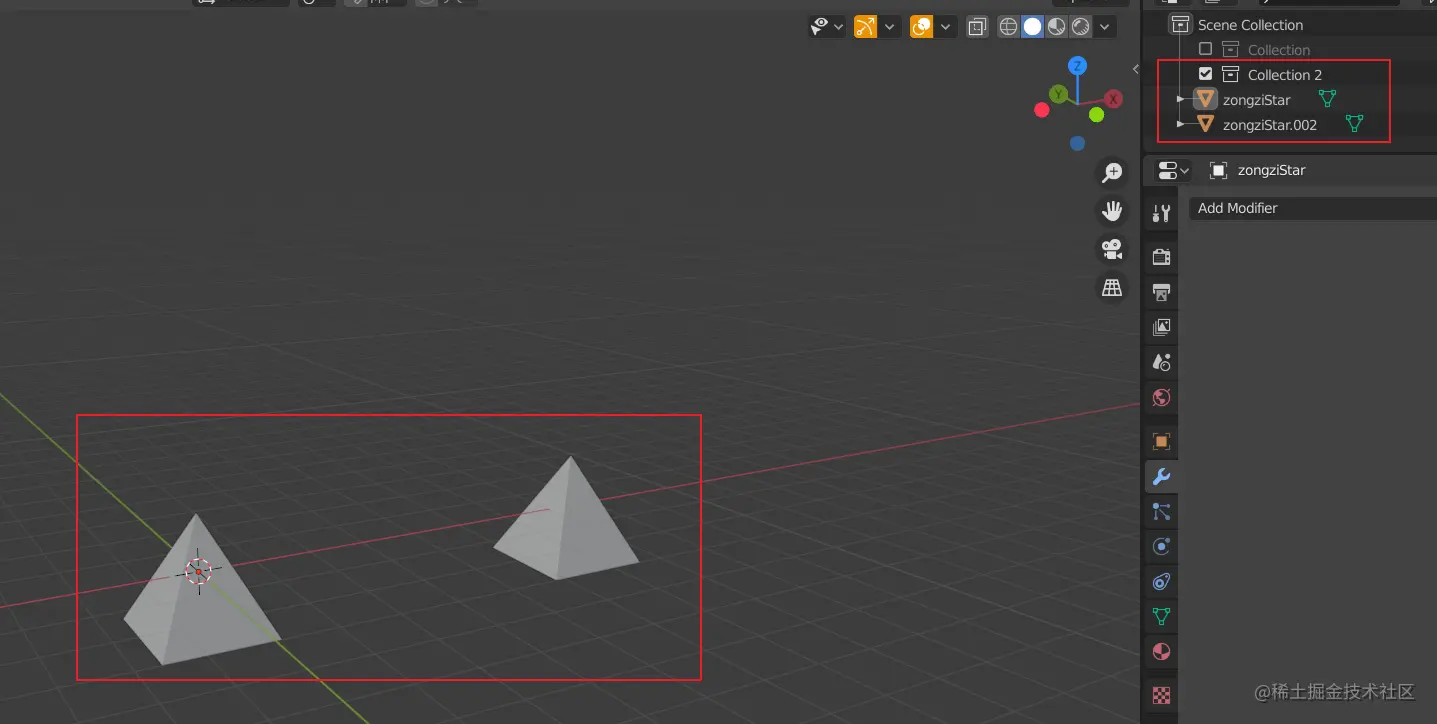Image resolution: width=1437 pixels, height=724 pixels.
Task: Open the Object properties tab
Action: (1161, 441)
